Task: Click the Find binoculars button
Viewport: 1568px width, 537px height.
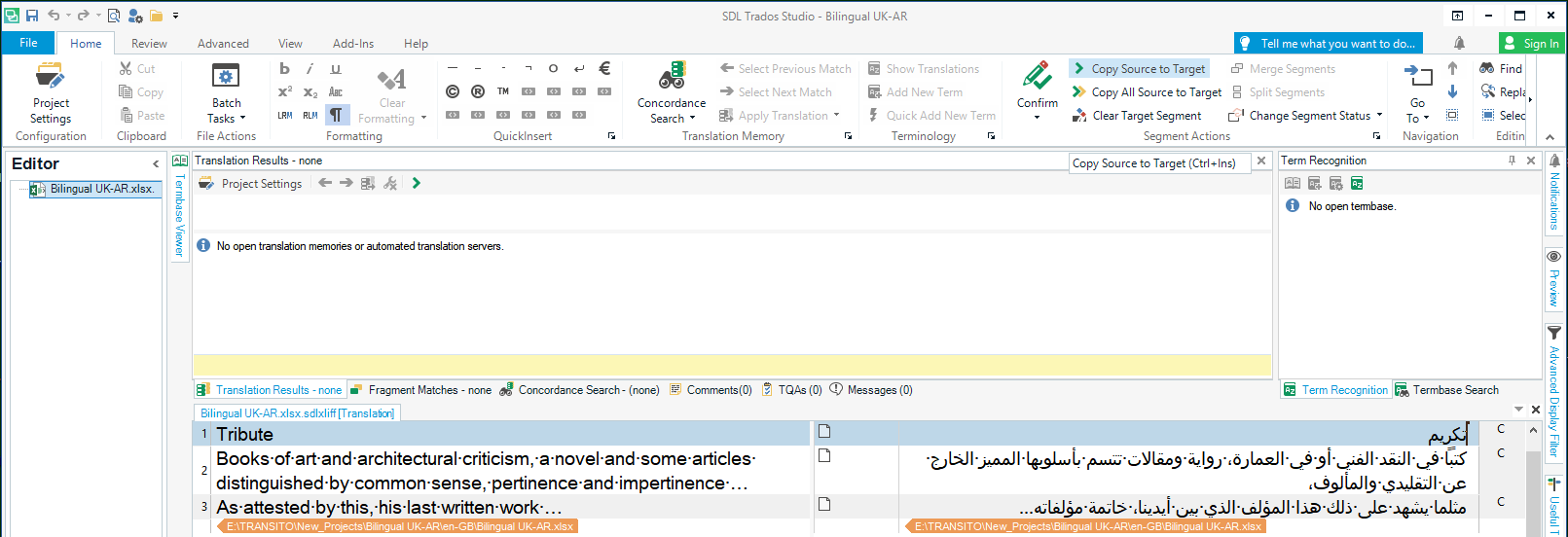Action: [1500, 68]
